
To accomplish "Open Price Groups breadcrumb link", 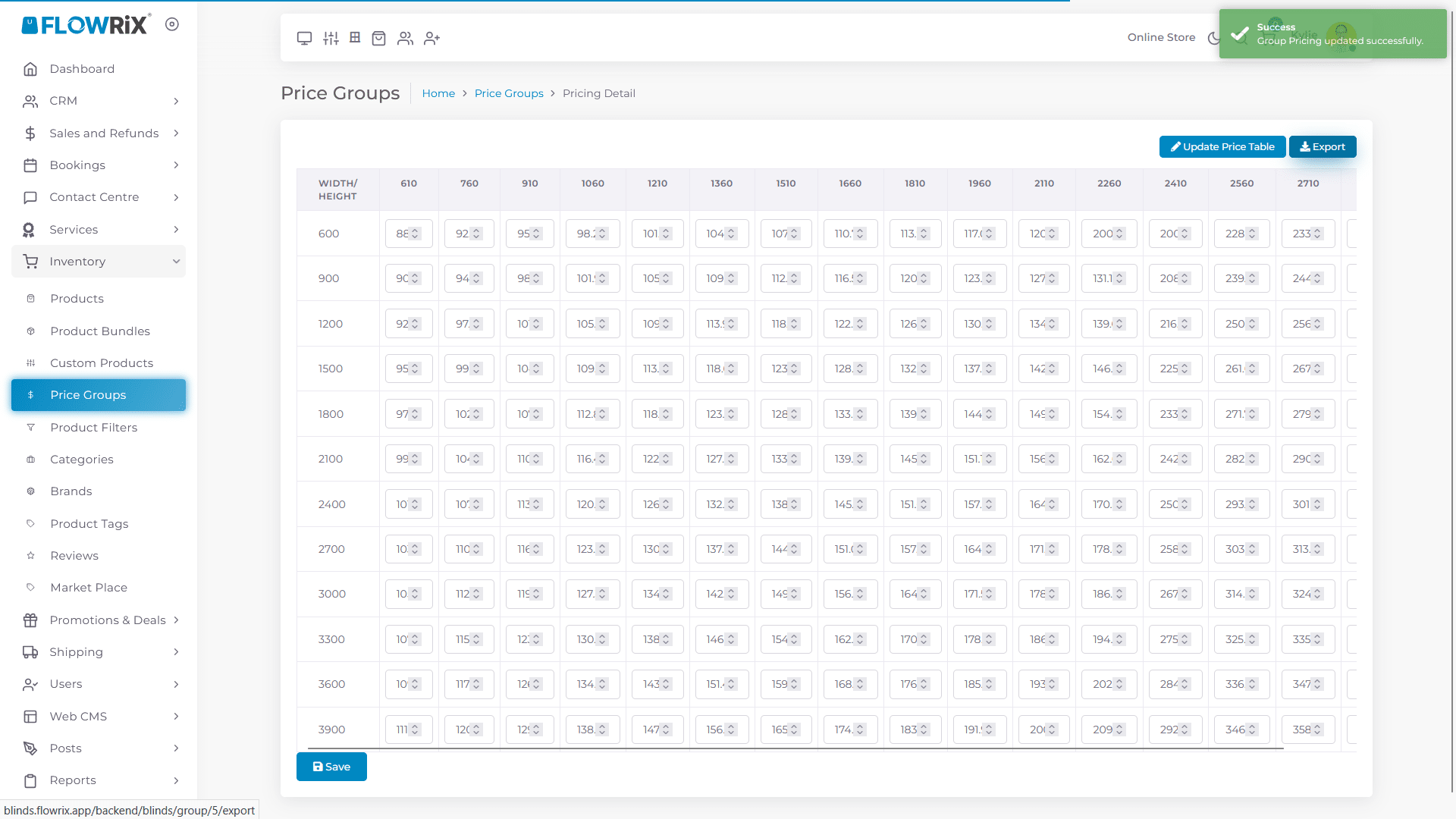I will point(509,93).
